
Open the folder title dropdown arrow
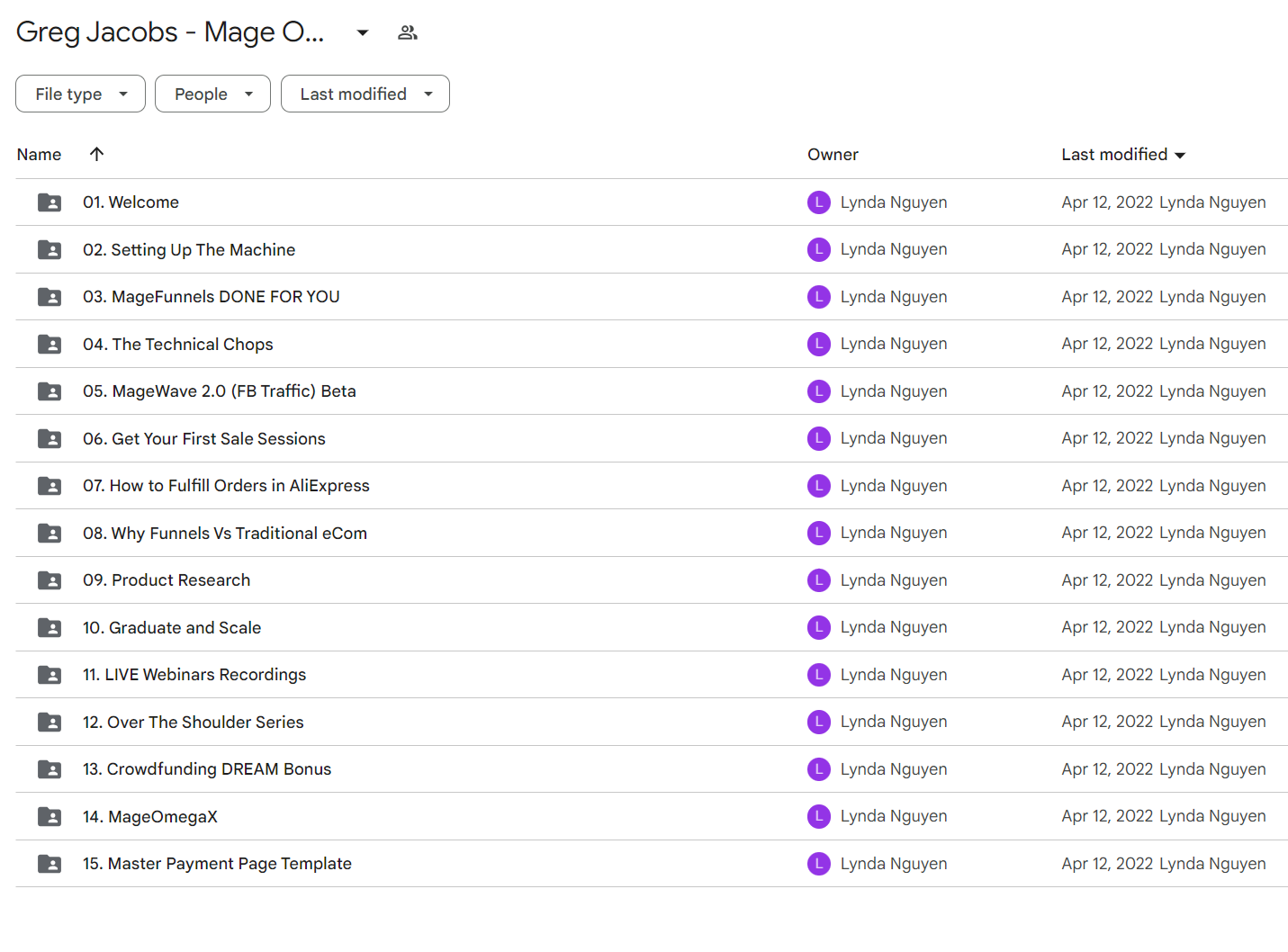(x=363, y=32)
